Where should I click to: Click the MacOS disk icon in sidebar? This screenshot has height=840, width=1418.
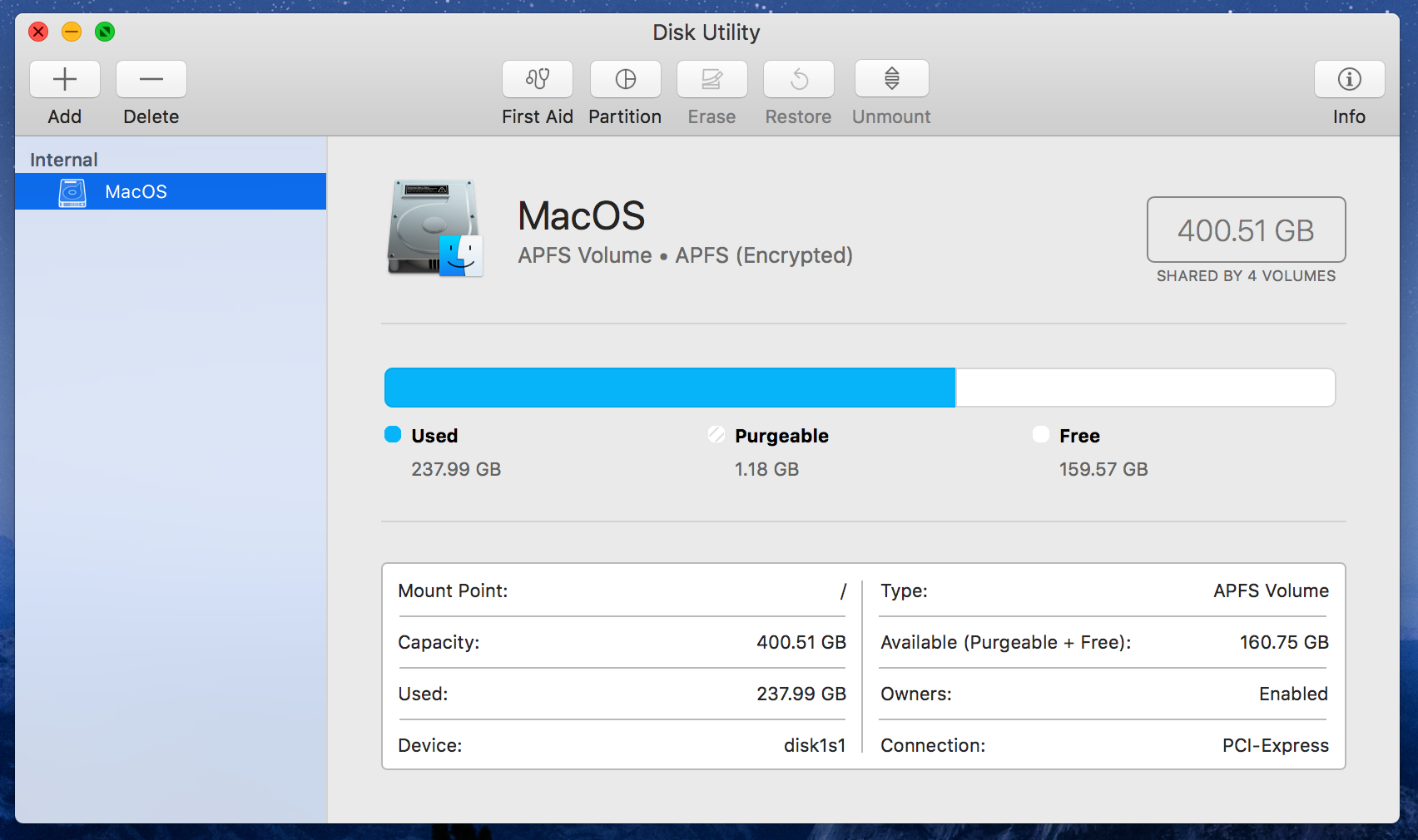[72, 192]
